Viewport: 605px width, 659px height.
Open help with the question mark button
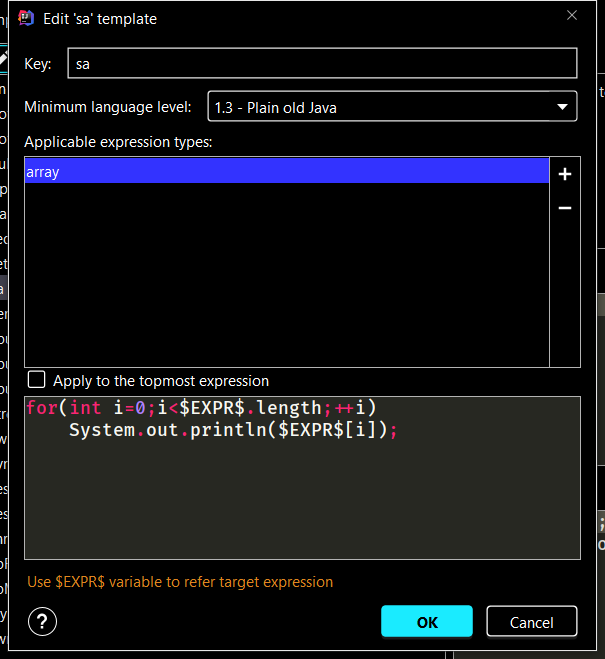click(x=42, y=622)
